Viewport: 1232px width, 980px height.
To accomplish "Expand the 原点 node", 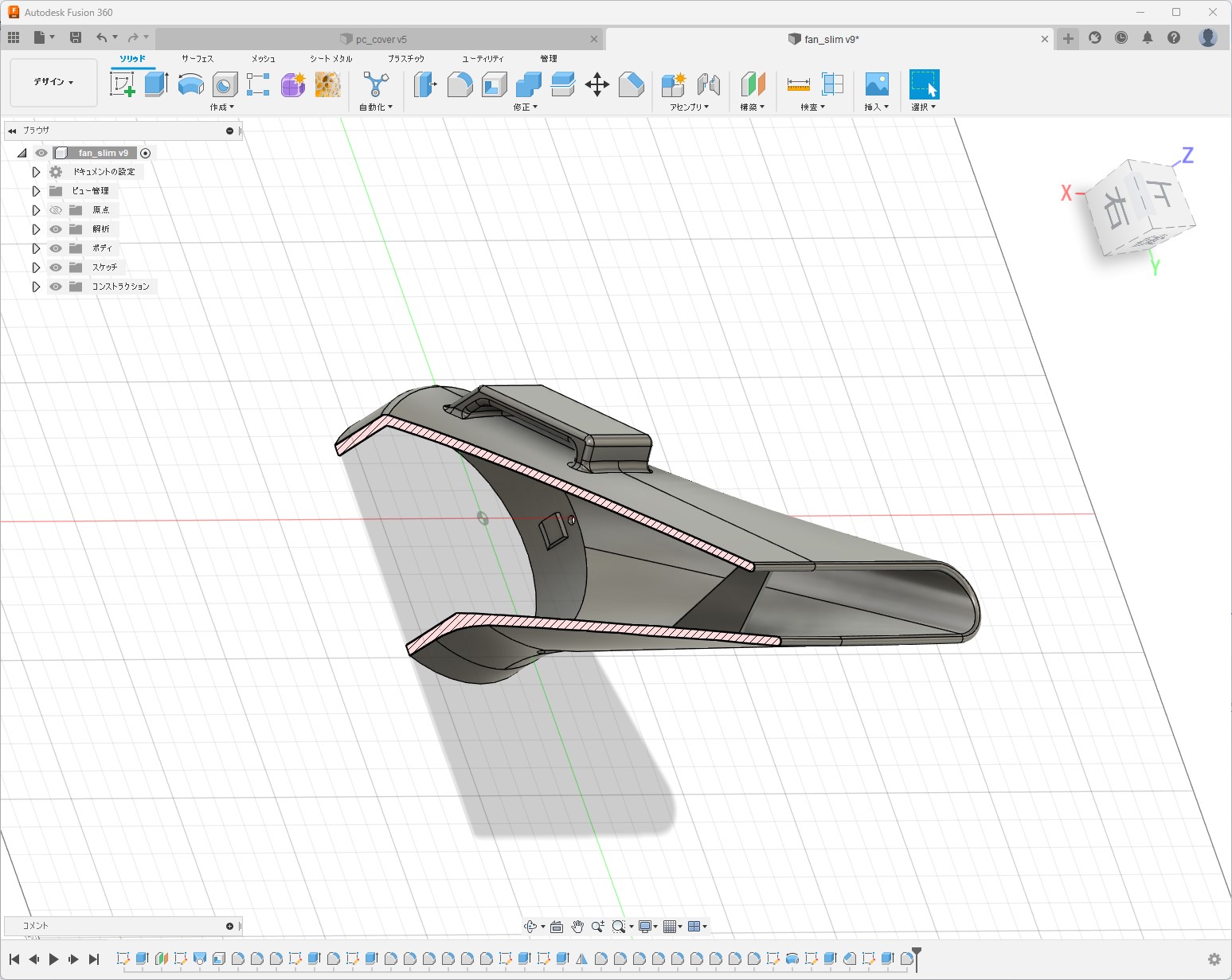I will tap(36, 210).
